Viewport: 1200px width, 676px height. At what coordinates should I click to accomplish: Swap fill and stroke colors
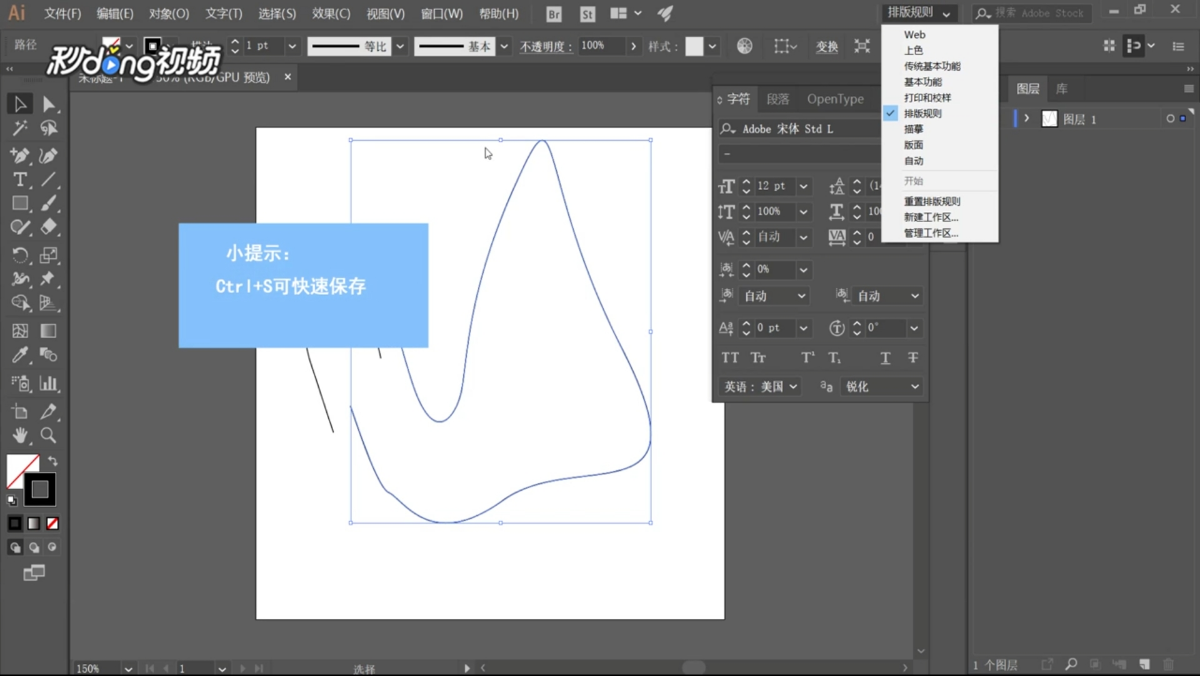[x=53, y=462]
